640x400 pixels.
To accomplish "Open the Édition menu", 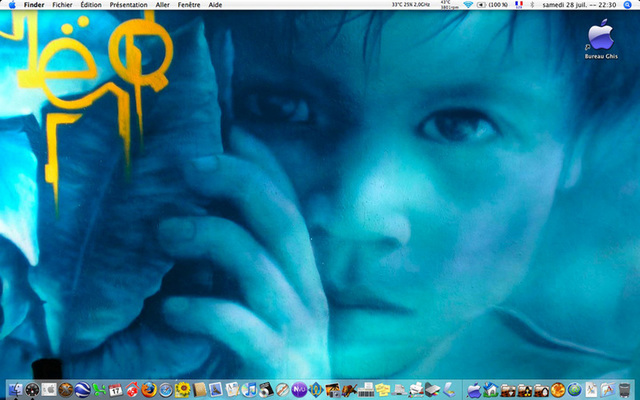I will [x=91, y=5].
